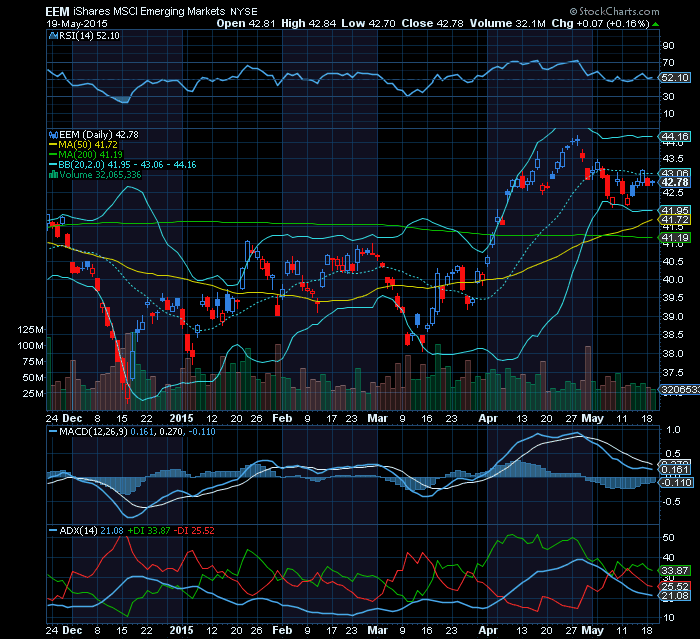This screenshot has width=700, height=639.
Task: Click the Apr label on the ADX date axis
Action: click(488, 631)
